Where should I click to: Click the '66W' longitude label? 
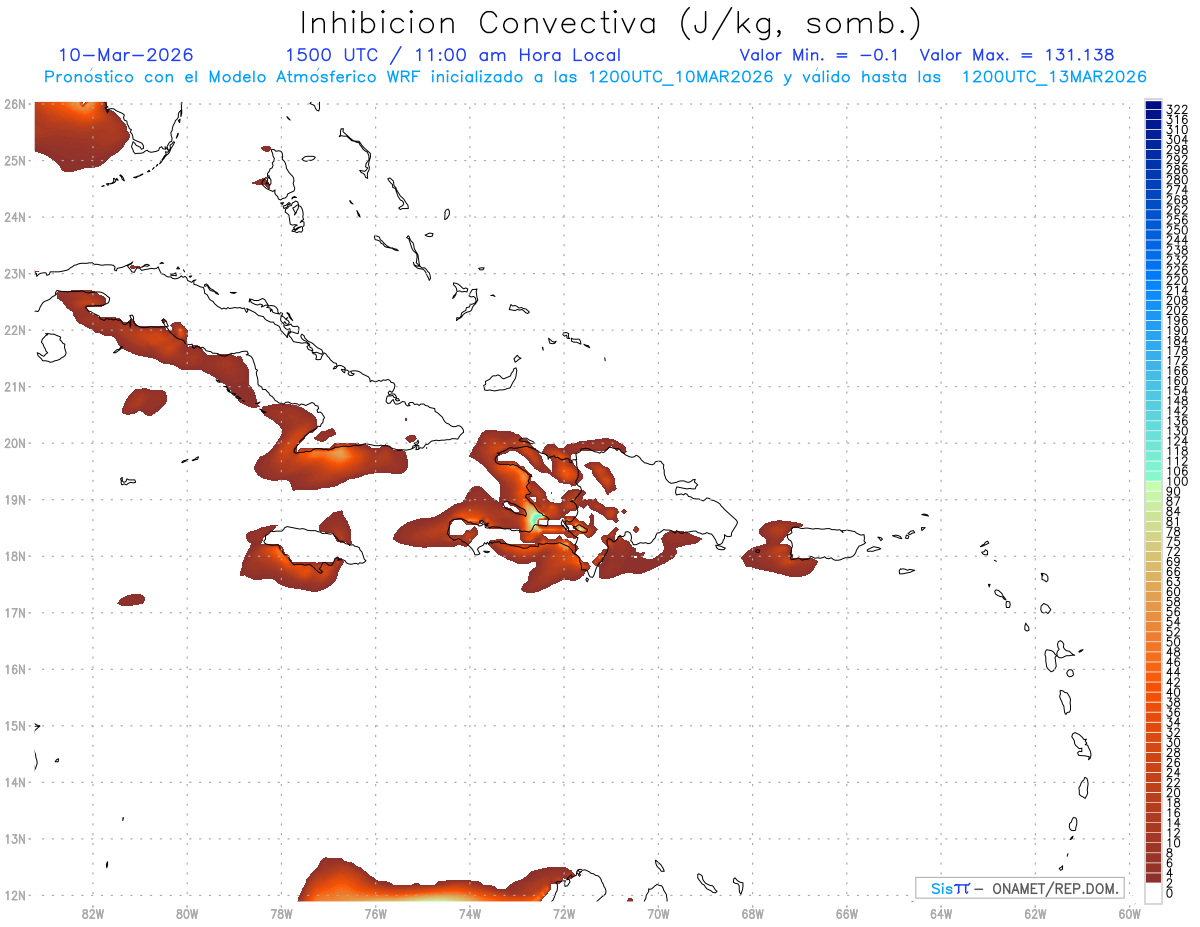pos(846,913)
